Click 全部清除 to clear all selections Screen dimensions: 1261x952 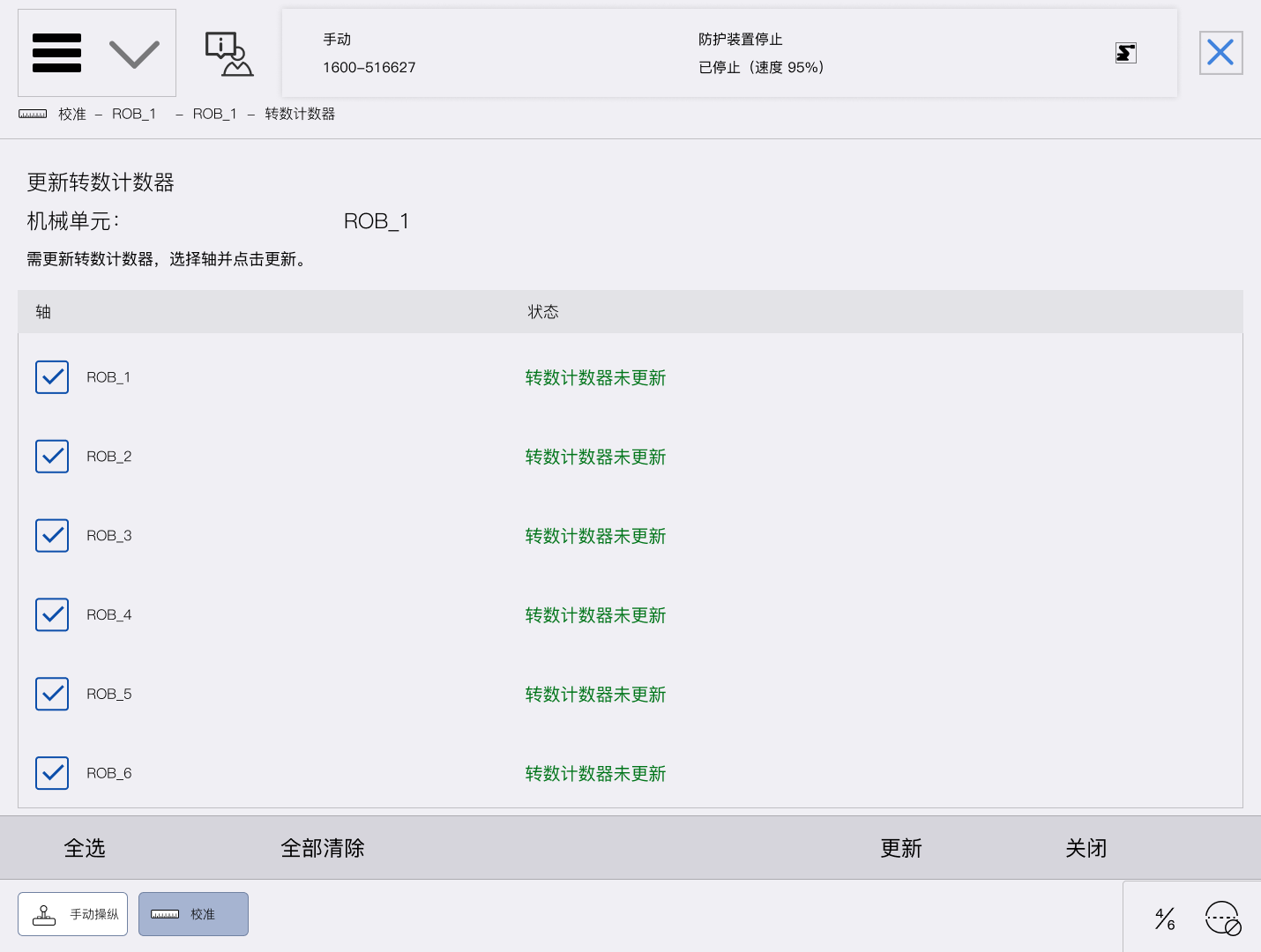tap(323, 848)
